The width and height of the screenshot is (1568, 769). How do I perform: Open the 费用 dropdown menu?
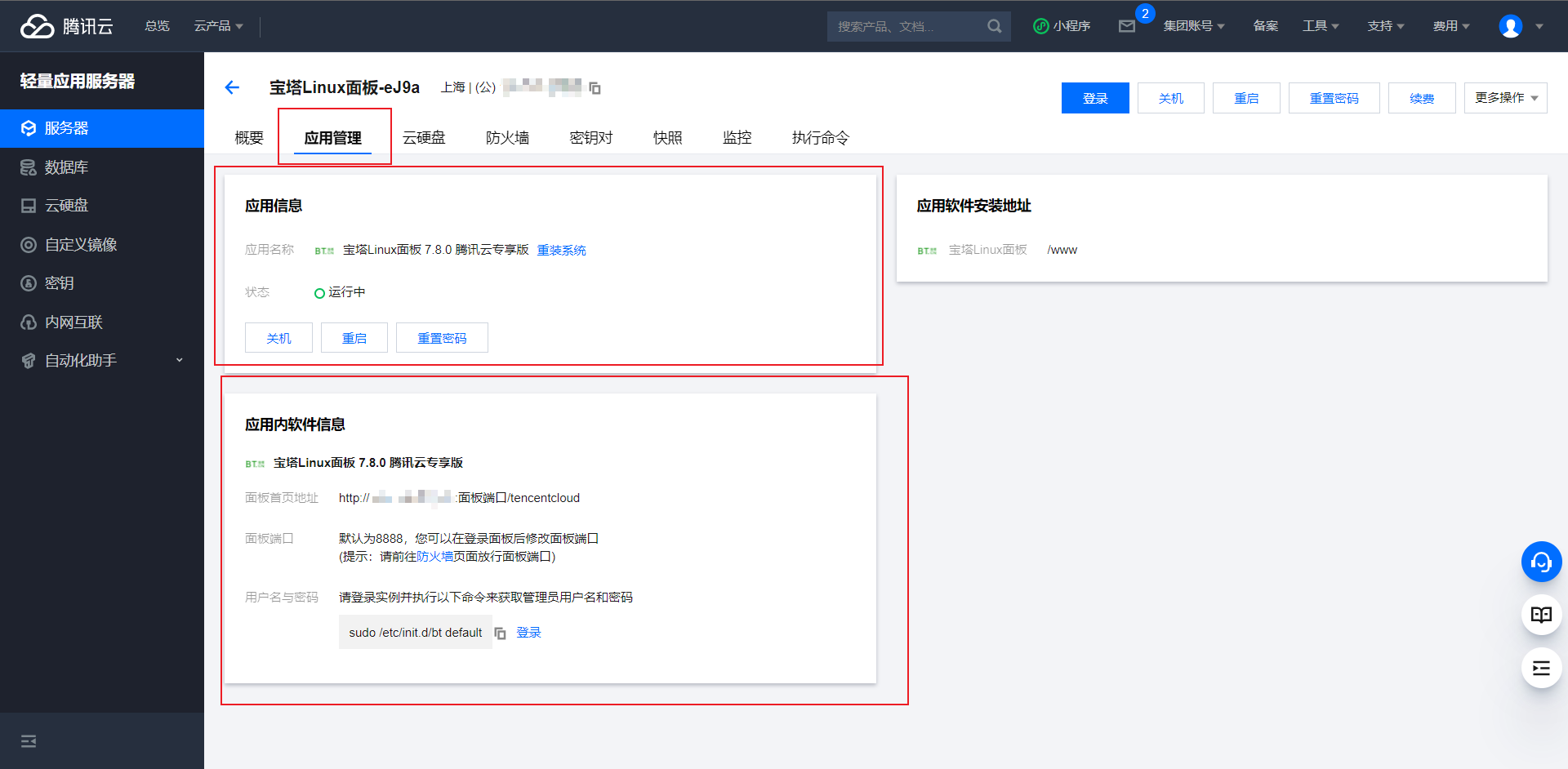[1451, 26]
